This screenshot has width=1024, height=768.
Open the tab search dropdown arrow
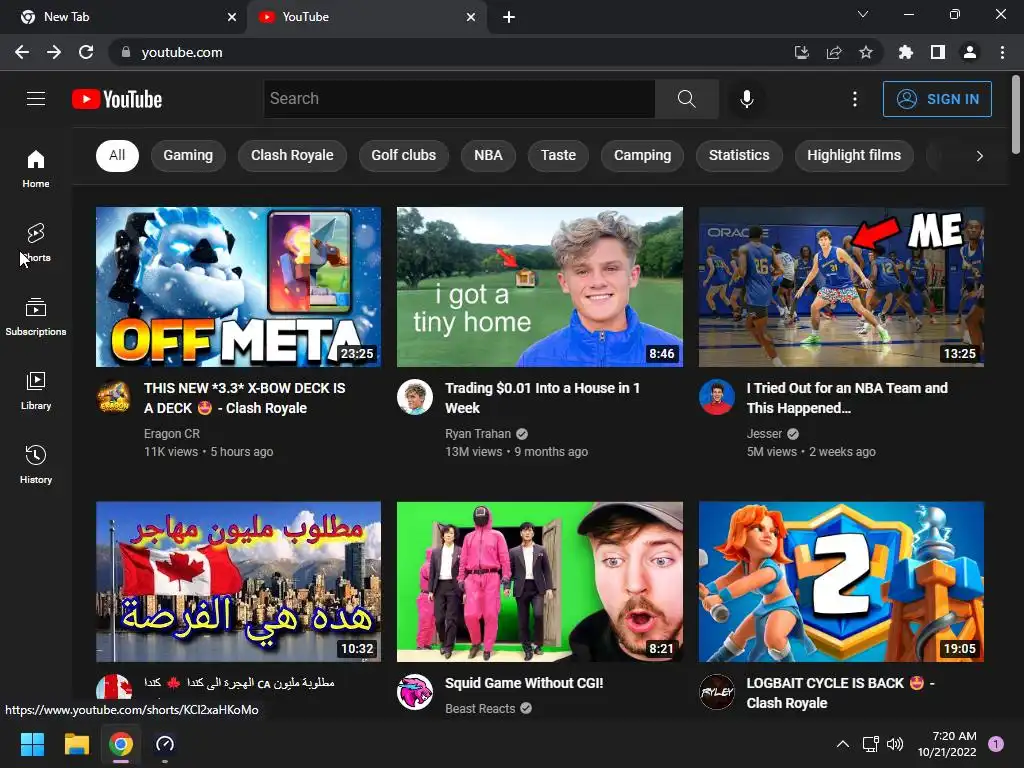pyautogui.click(x=863, y=14)
